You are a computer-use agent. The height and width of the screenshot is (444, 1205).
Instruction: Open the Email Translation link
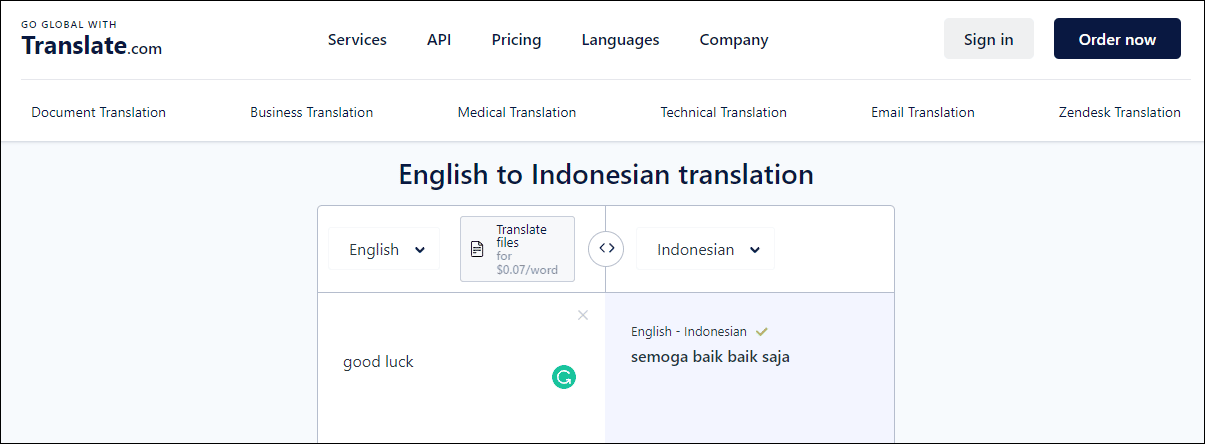[x=922, y=112]
